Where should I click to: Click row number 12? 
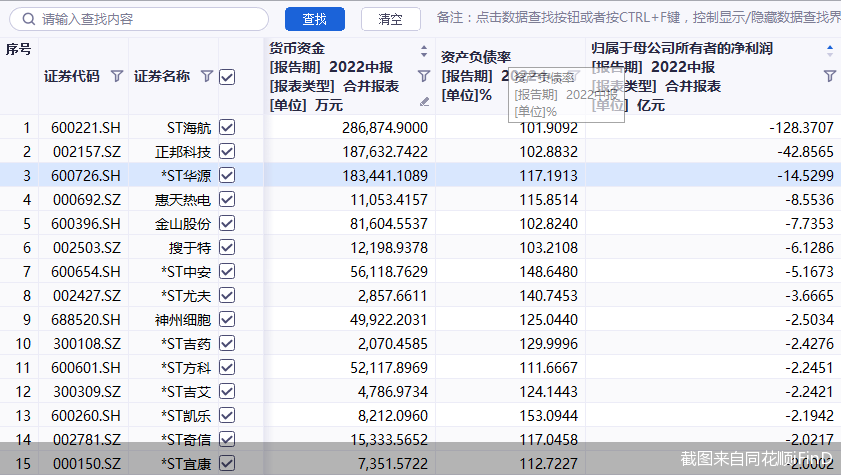pos(23,391)
